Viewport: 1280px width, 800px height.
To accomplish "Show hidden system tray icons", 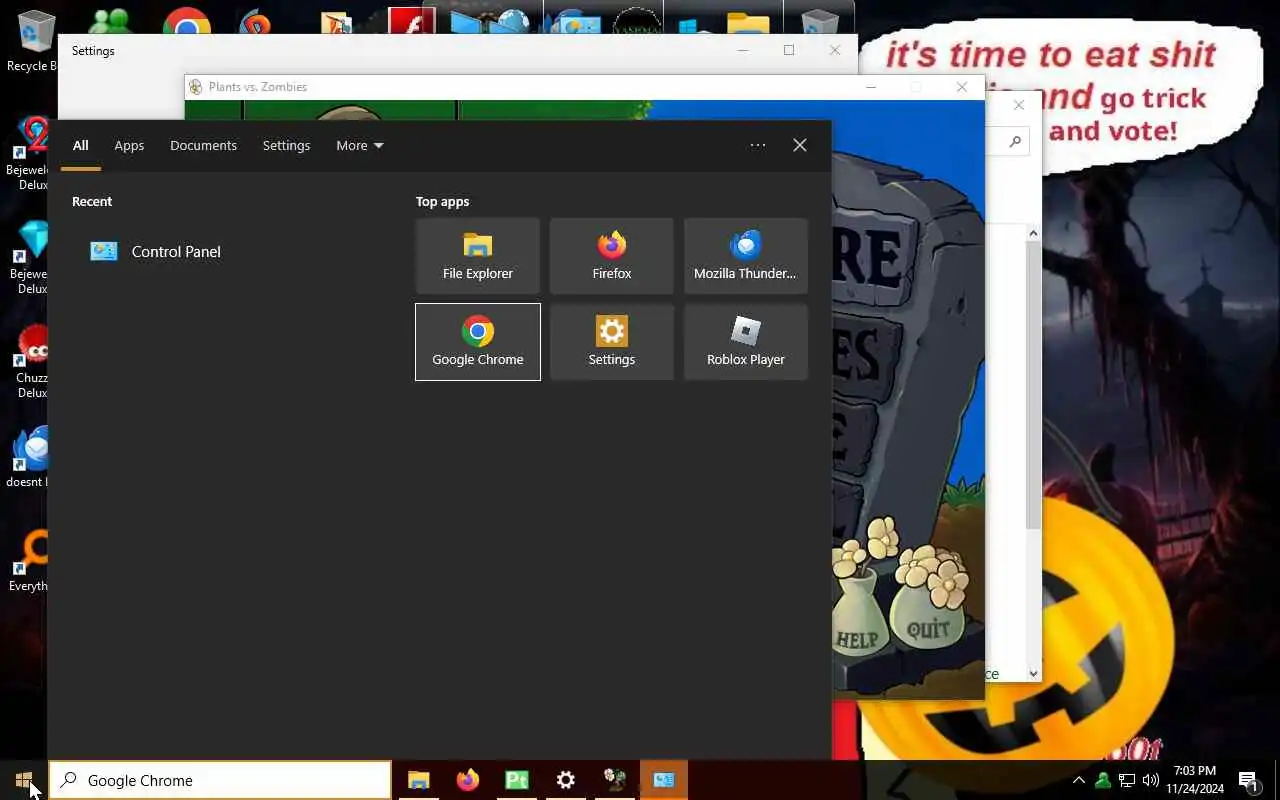I will [1079, 780].
